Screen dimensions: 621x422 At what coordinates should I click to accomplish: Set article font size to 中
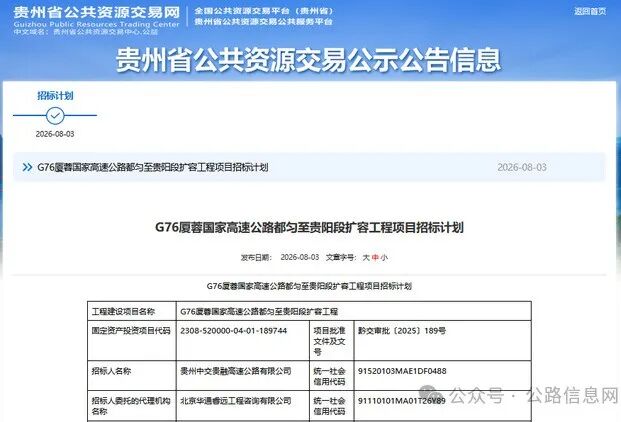375,257
